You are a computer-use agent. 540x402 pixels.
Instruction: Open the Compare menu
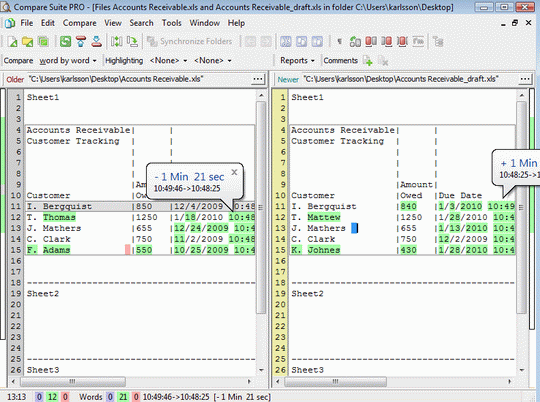[80, 23]
